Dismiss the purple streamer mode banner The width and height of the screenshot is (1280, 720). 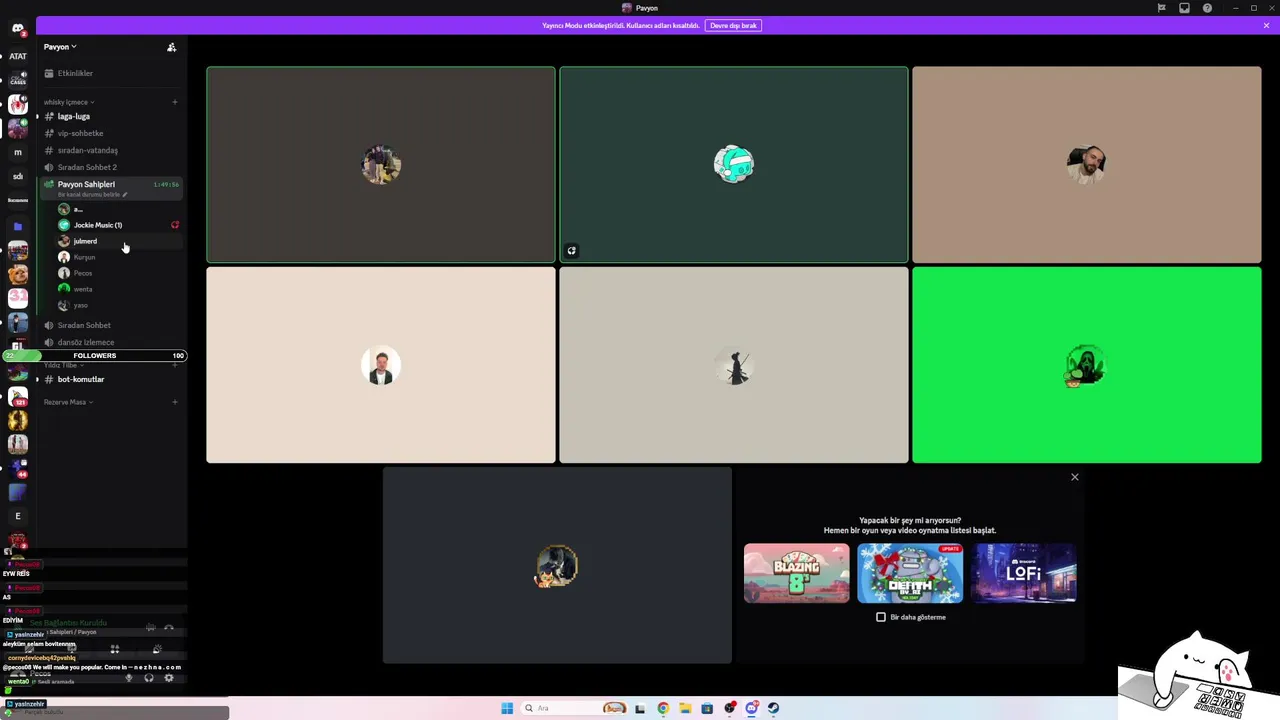pyautogui.click(x=1266, y=25)
